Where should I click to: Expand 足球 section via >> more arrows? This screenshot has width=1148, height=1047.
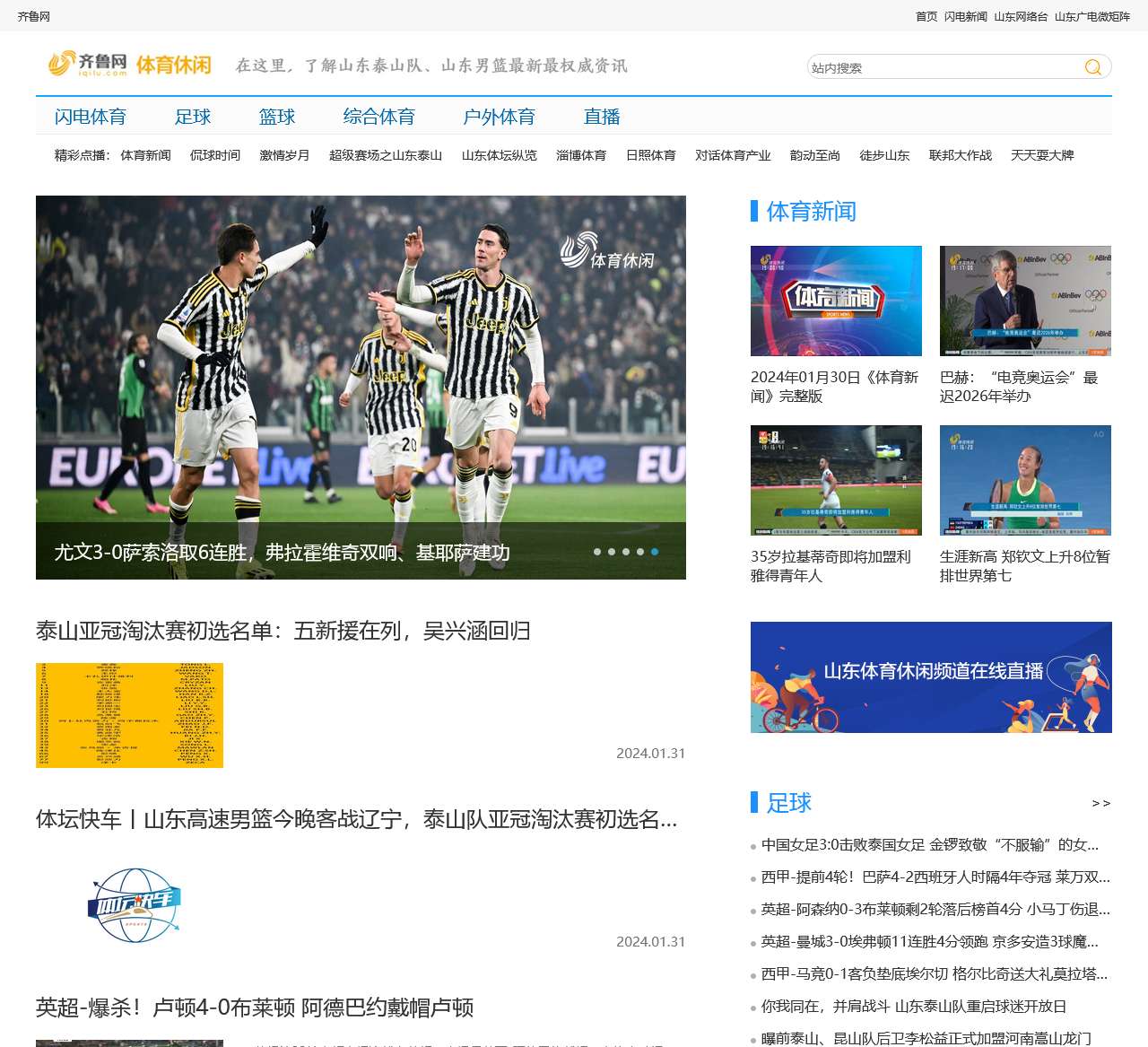point(1101,804)
